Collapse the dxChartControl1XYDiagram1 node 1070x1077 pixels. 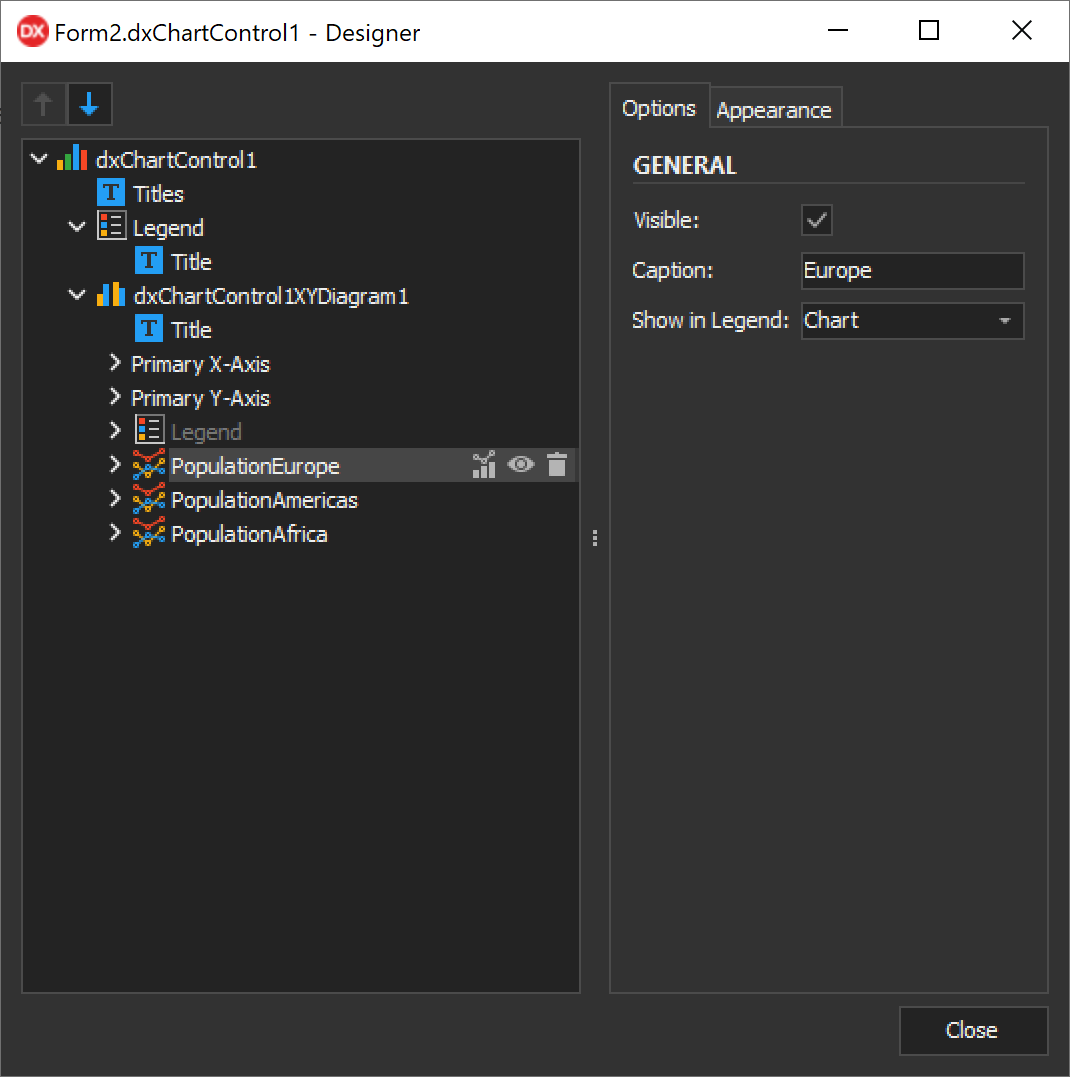coord(77,296)
